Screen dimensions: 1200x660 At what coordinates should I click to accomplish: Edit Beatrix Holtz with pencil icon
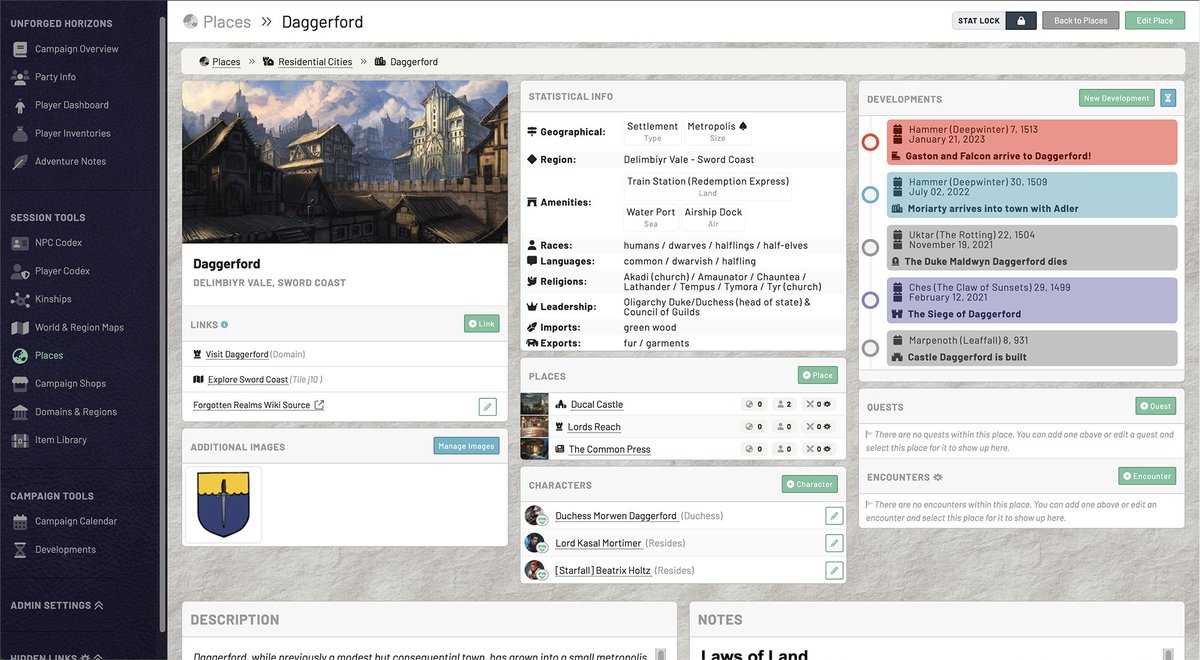(x=834, y=570)
